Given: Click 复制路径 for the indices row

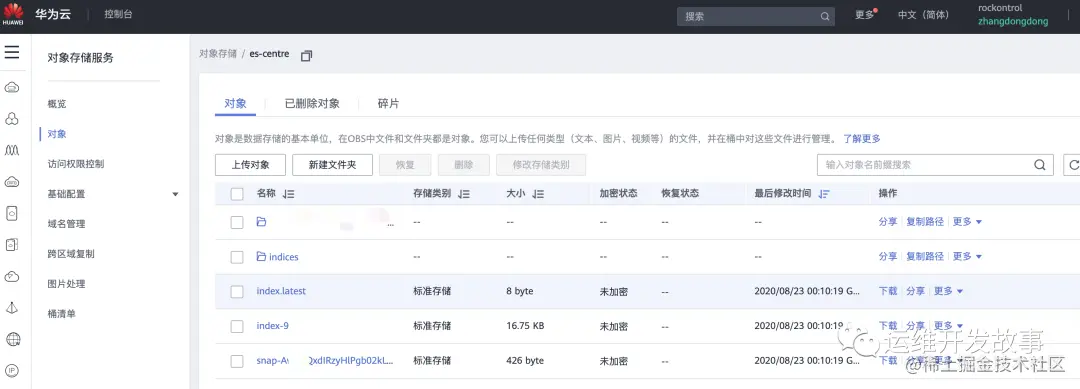Looking at the screenshot, I should coord(925,256).
